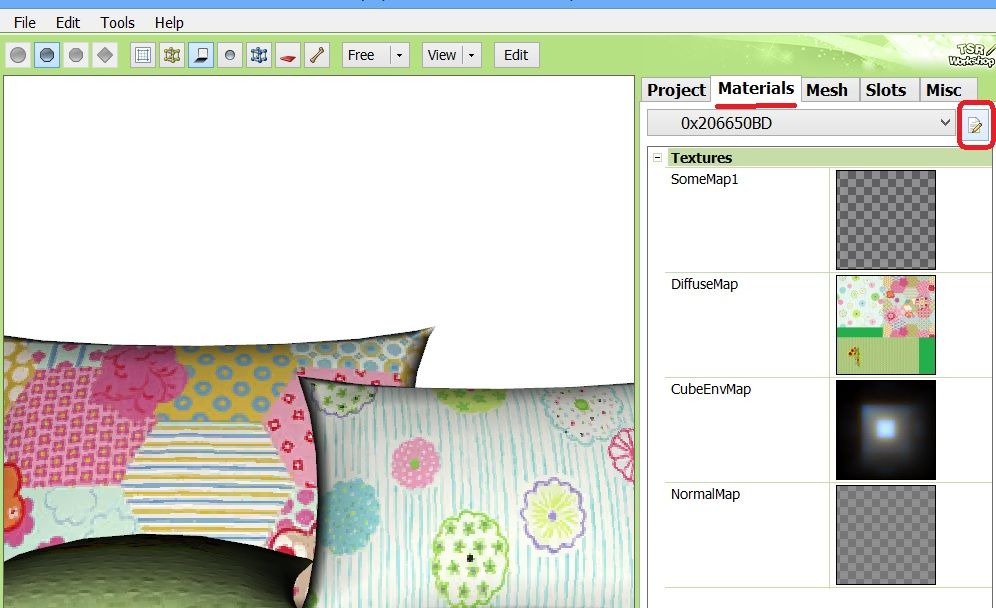Click the DiffuseMap label
Image resolution: width=996 pixels, height=608 pixels.
point(704,284)
